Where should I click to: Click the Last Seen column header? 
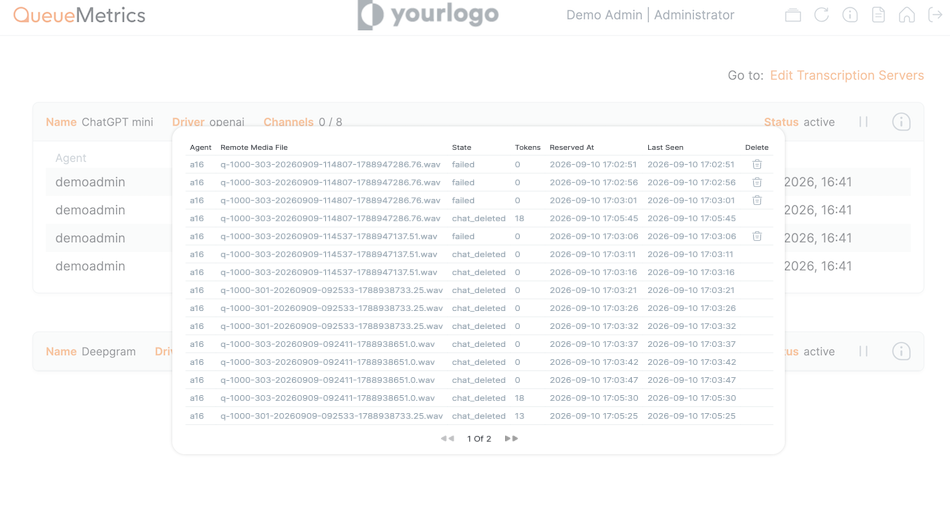pos(665,147)
